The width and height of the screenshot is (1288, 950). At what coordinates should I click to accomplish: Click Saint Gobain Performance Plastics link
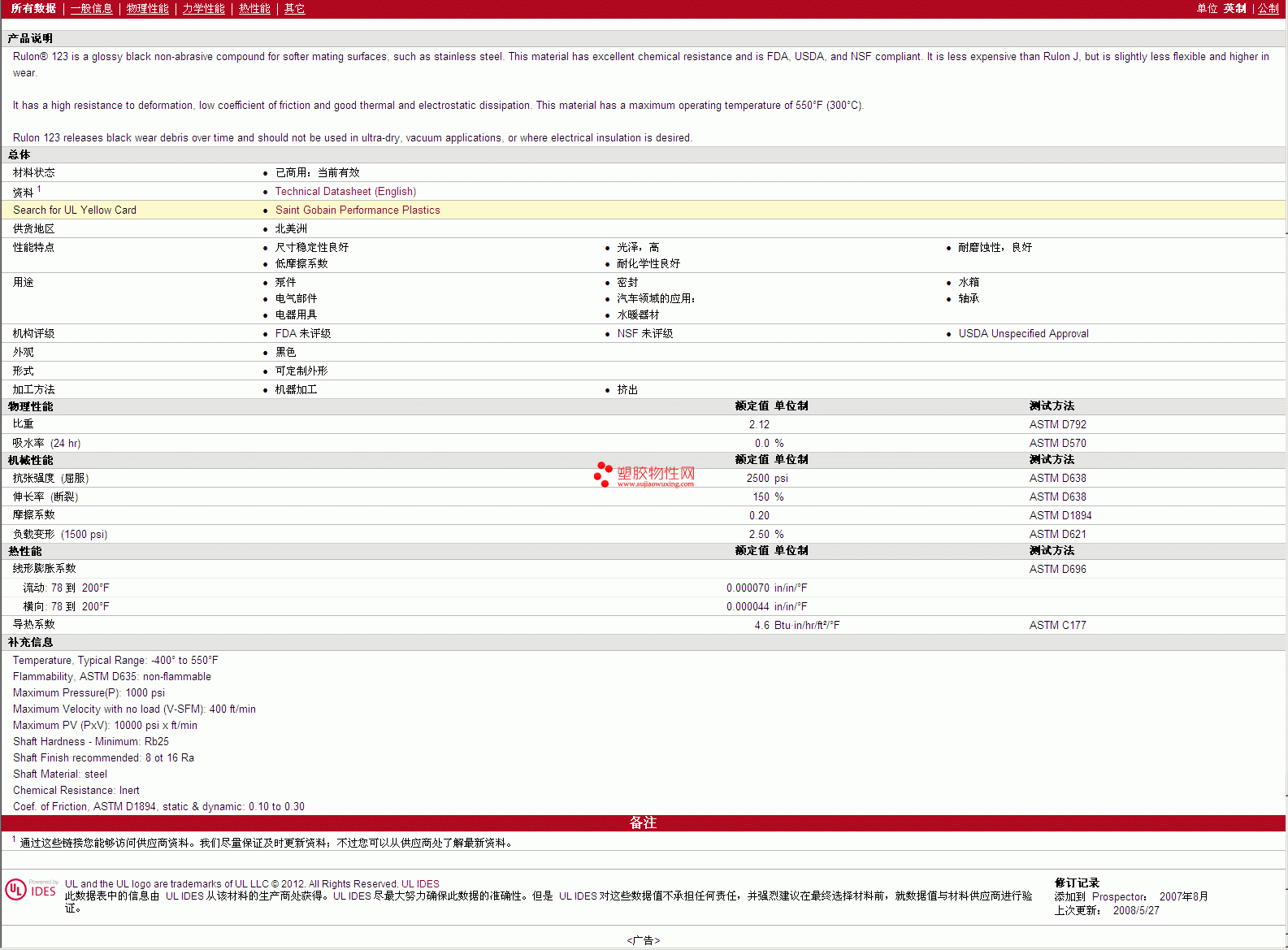point(358,210)
